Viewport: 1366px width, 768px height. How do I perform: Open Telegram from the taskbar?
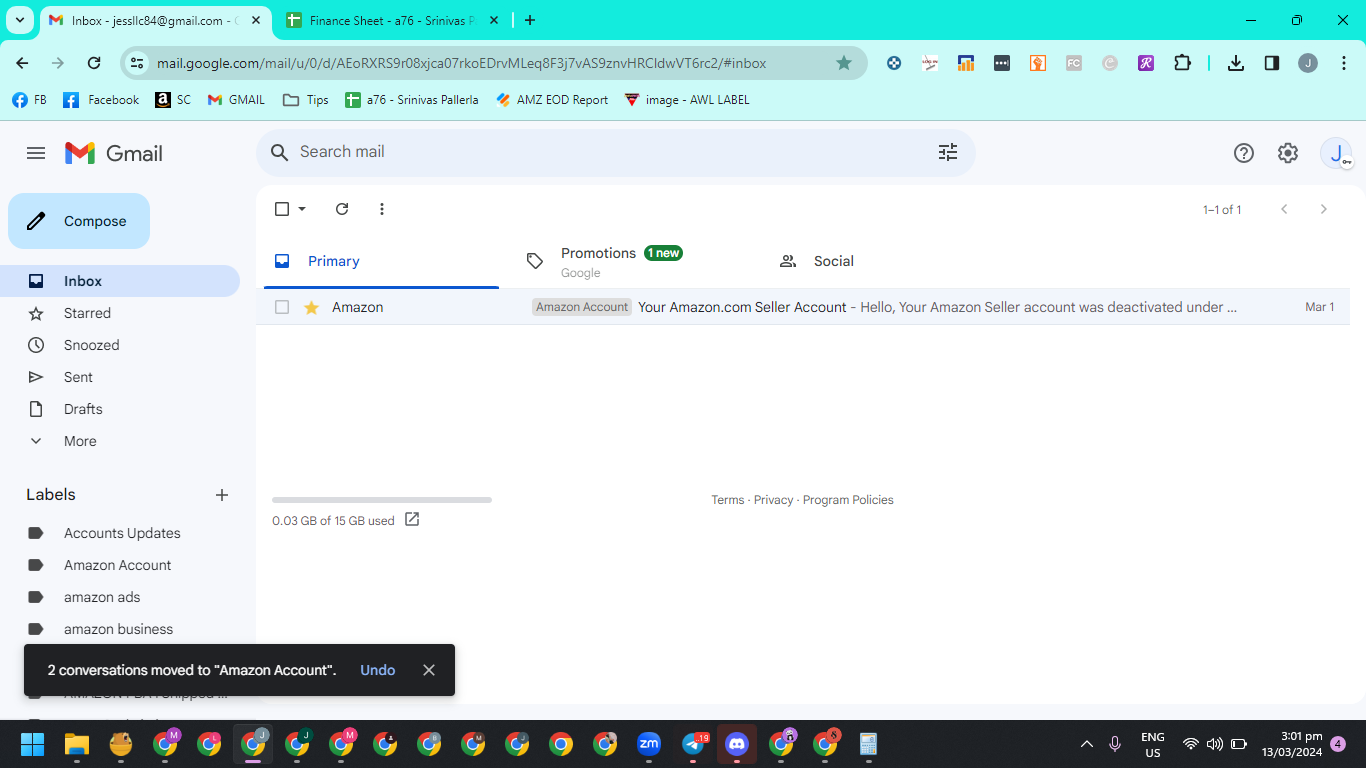click(693, 744)
